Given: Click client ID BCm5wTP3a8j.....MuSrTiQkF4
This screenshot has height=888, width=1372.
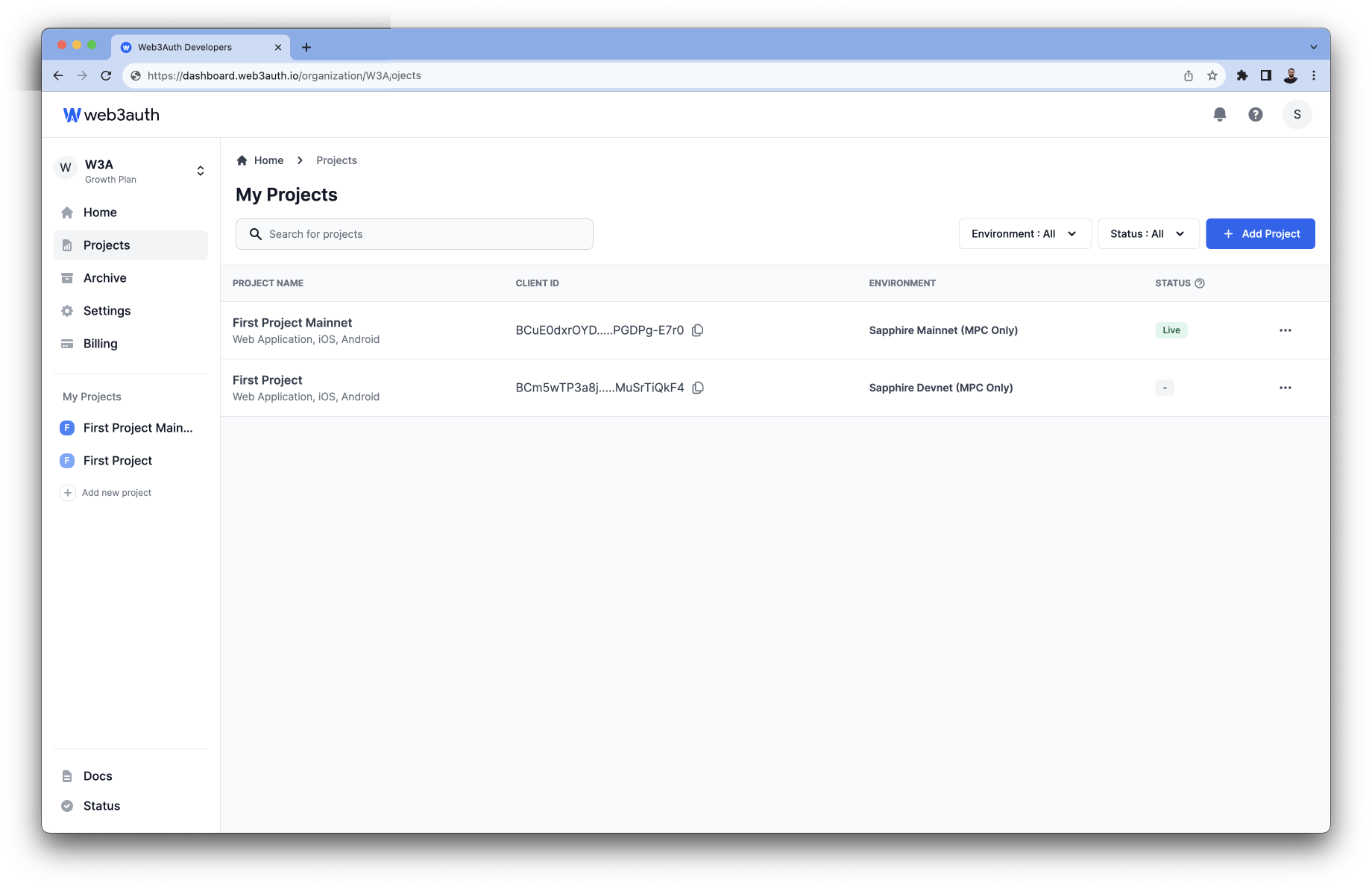Looking at the screenshot, I should pyautogui.click(x=600, y=388).
